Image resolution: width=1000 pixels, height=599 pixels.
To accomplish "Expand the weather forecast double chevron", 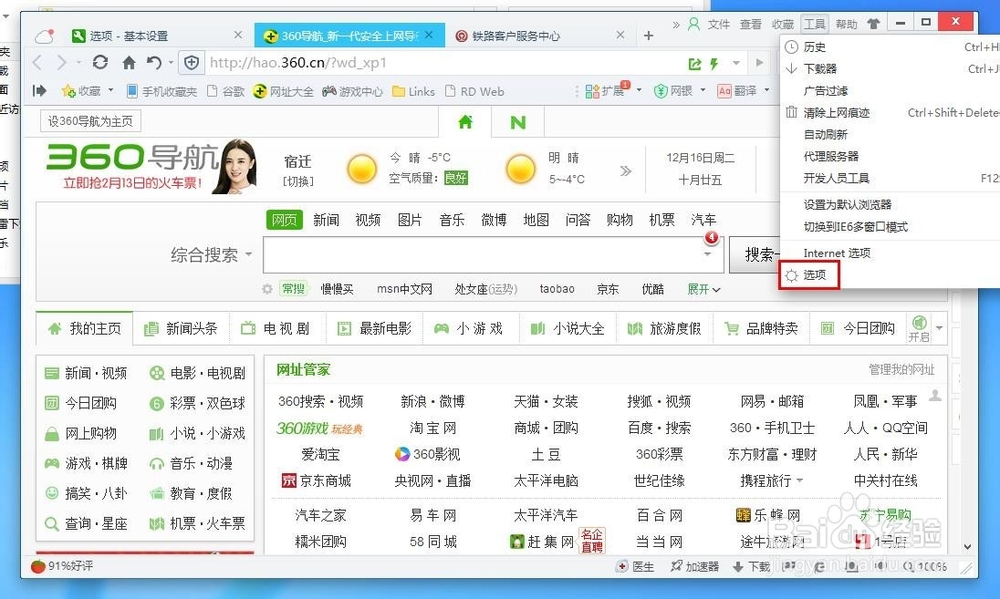I will click(626, 171).
